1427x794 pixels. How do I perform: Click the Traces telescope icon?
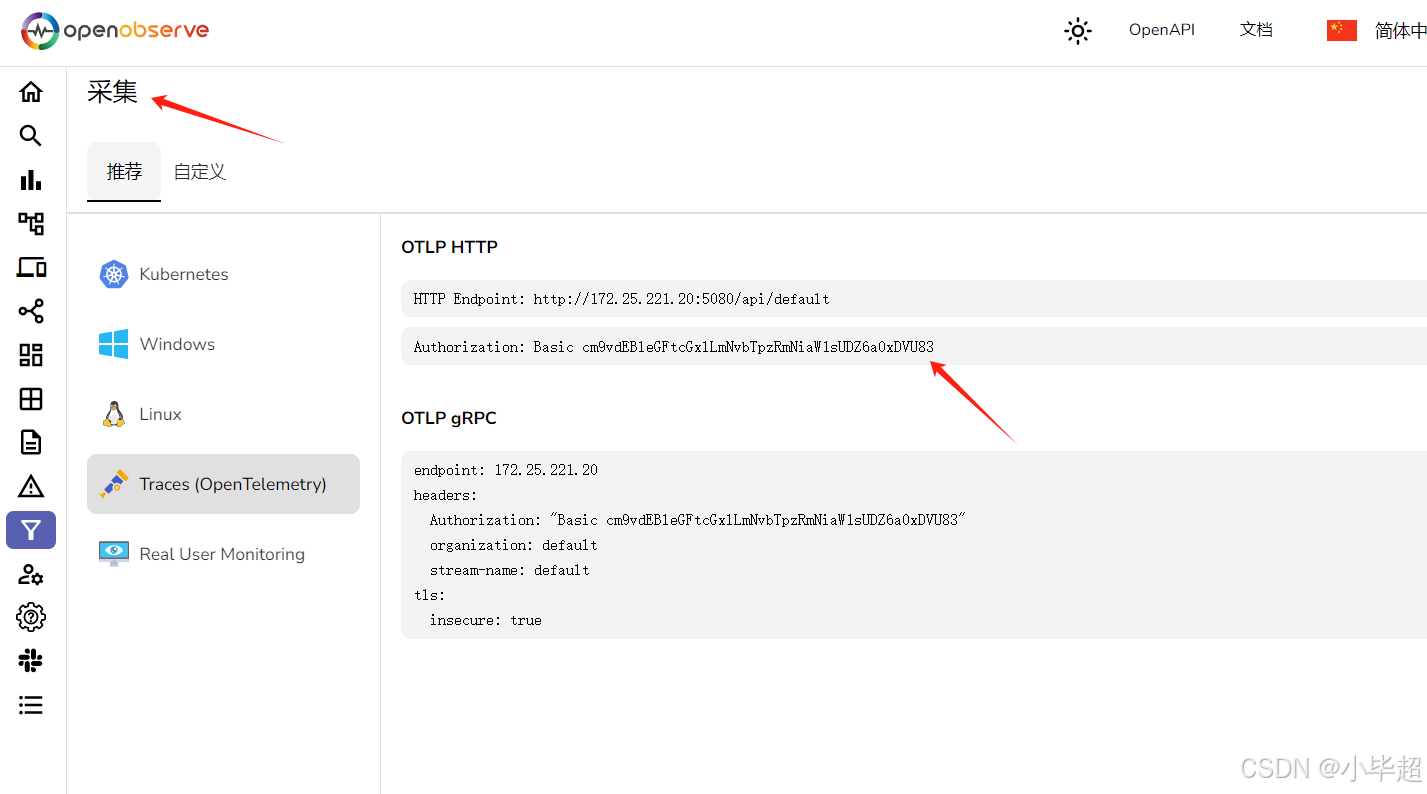point(114,484)
